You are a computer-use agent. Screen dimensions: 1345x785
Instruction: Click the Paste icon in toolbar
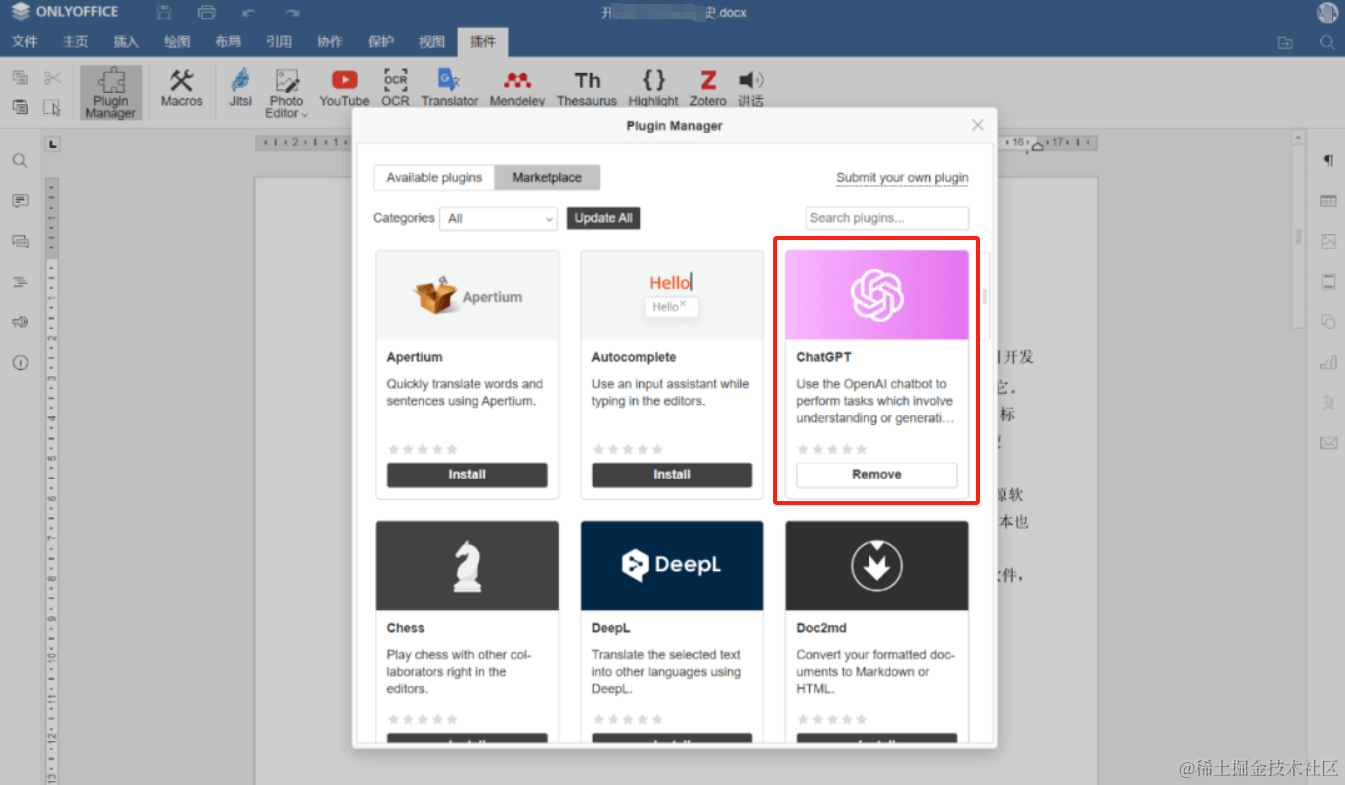coord(20,107)
